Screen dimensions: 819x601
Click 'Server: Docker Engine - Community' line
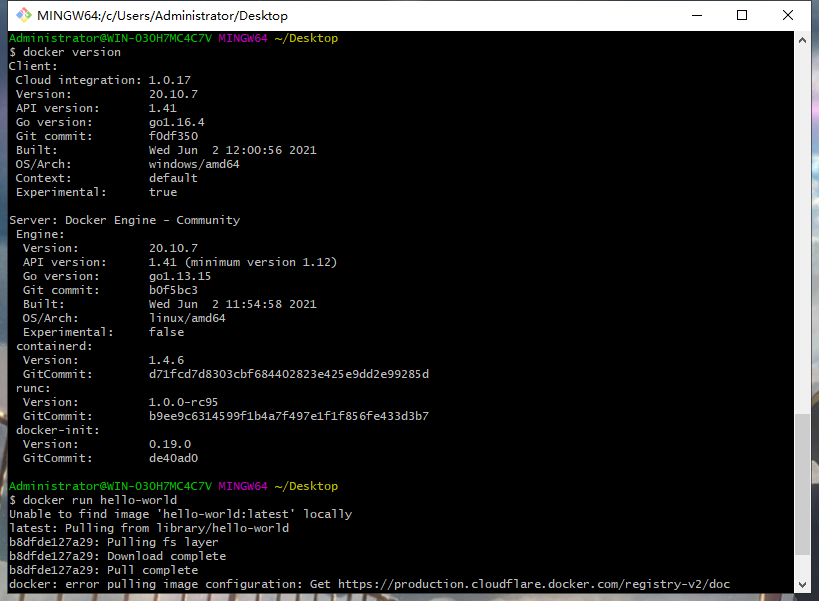pyautogui.click(x=125, y=220)
